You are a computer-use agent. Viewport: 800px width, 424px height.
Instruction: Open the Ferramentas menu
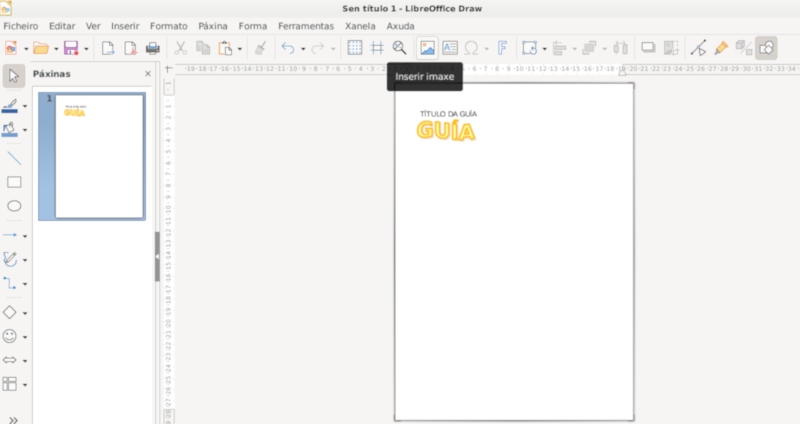(305, 25)
